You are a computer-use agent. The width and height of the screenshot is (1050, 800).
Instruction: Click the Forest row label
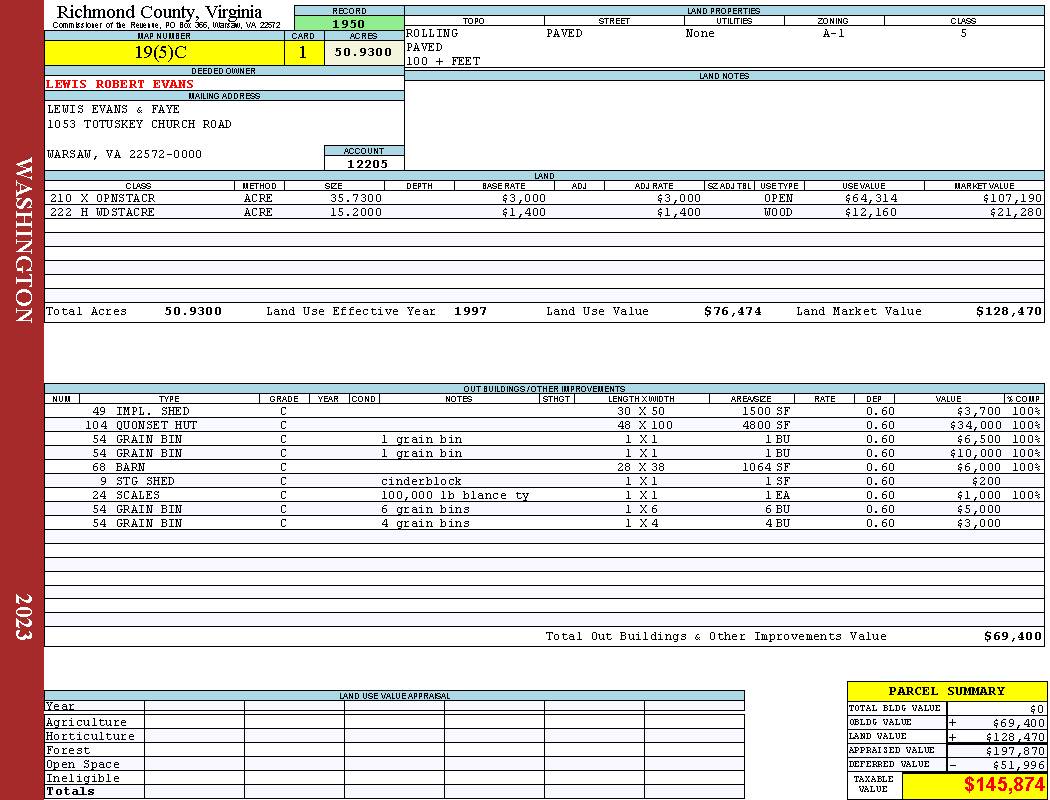pos(68,750)
